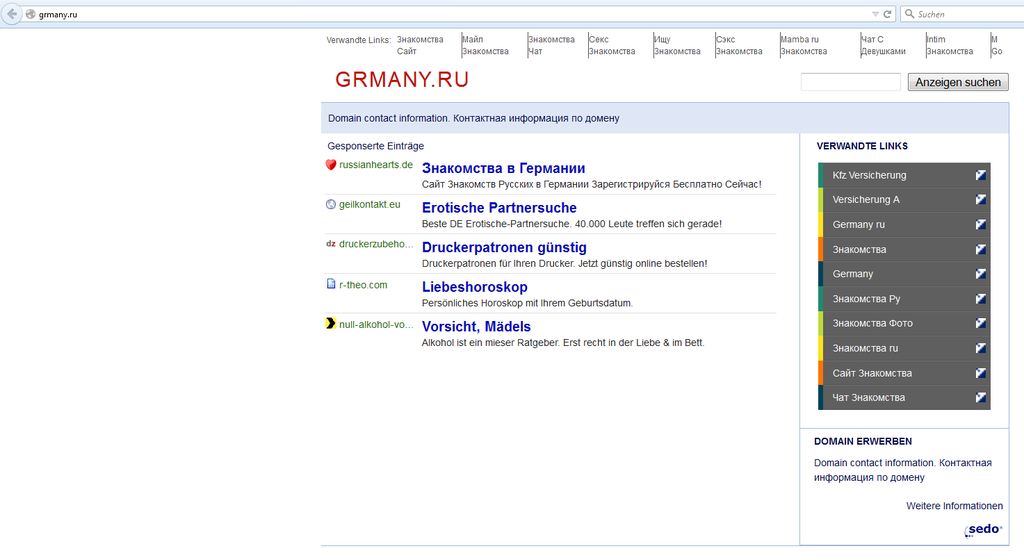Viewport: 1024px width, 560px height.
Task: Open the Druckerpatronen günstig ad link
Action: pyautogui.click(x=504, y=247)
